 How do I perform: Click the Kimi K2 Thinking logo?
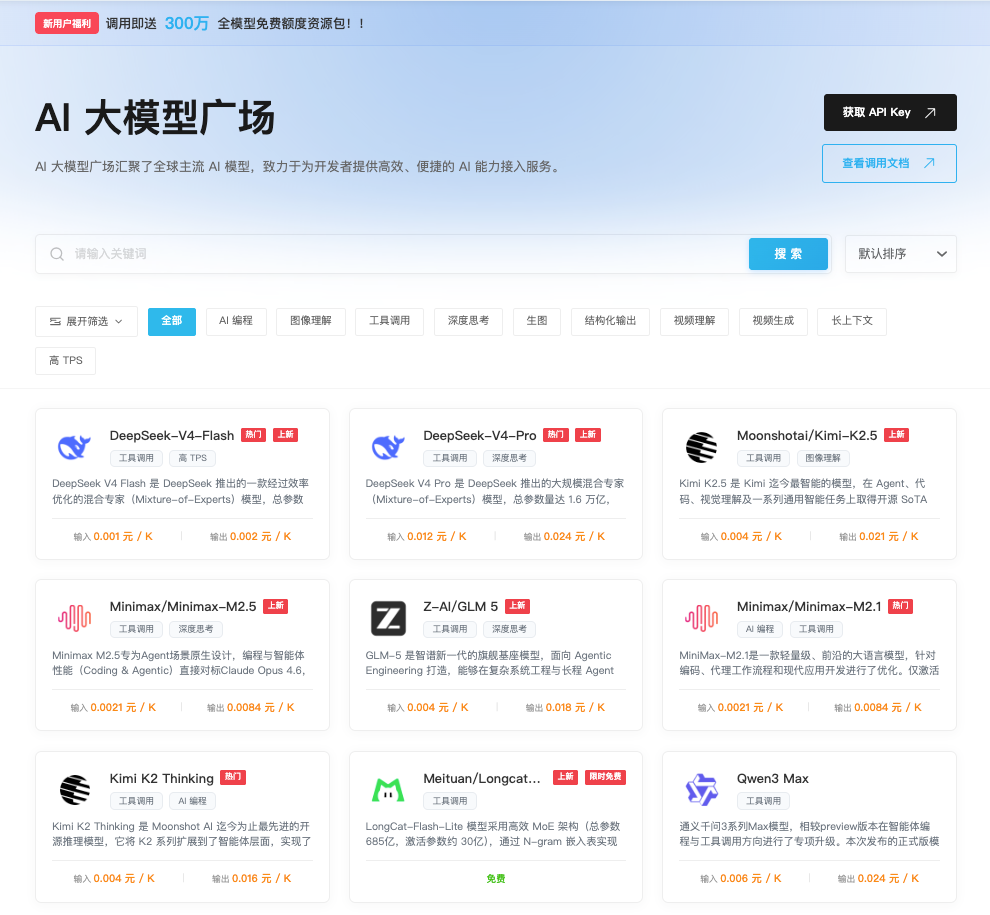click(75, 789)
